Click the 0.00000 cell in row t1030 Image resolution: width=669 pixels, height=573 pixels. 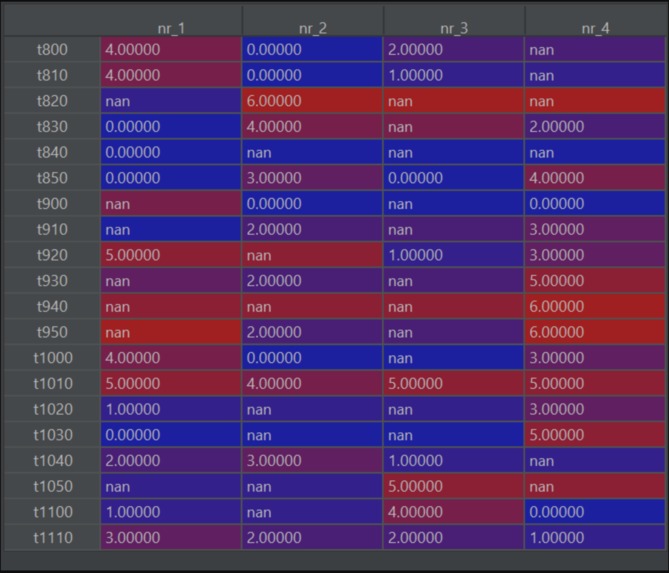171,435
